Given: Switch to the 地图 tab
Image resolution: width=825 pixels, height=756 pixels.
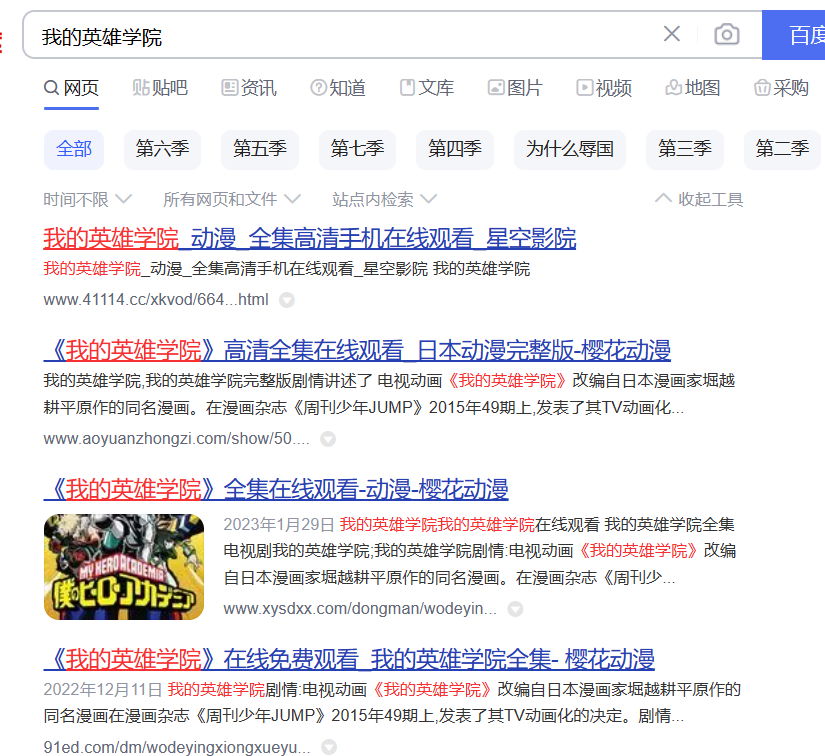Looking at the screenshot, I should click(x=693, y=88).
